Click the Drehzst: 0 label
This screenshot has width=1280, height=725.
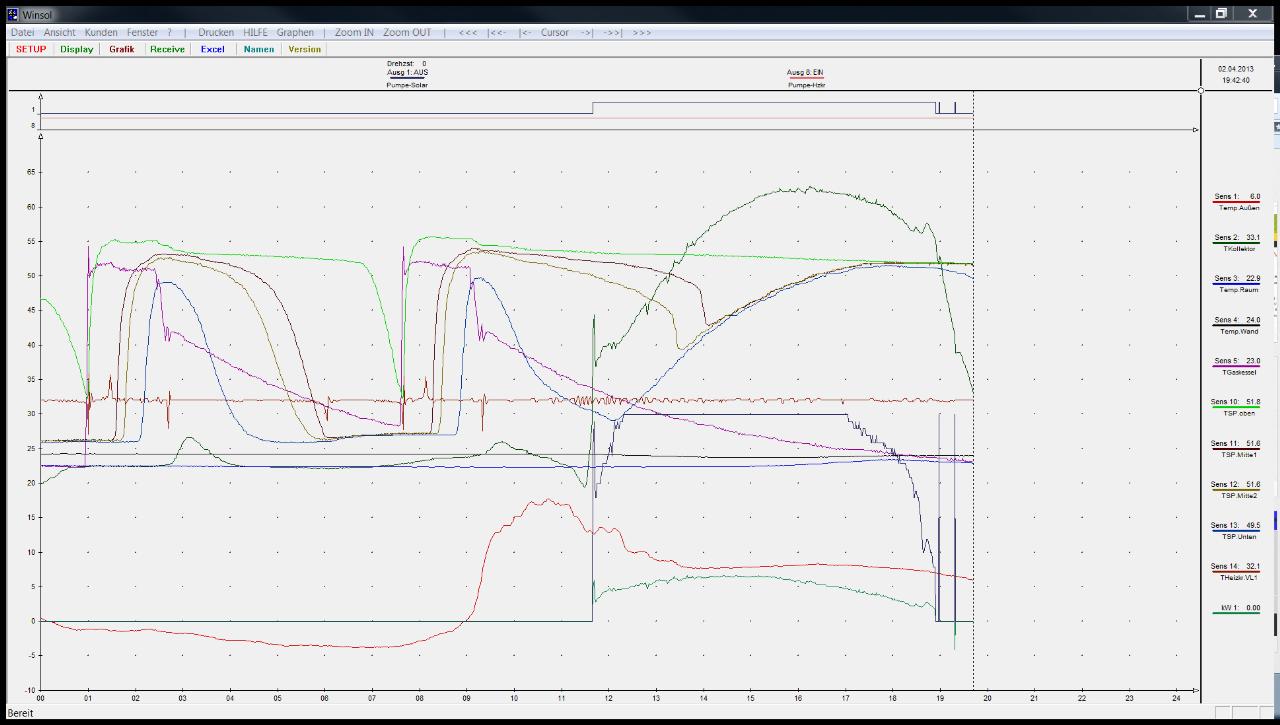click(407, 63)
